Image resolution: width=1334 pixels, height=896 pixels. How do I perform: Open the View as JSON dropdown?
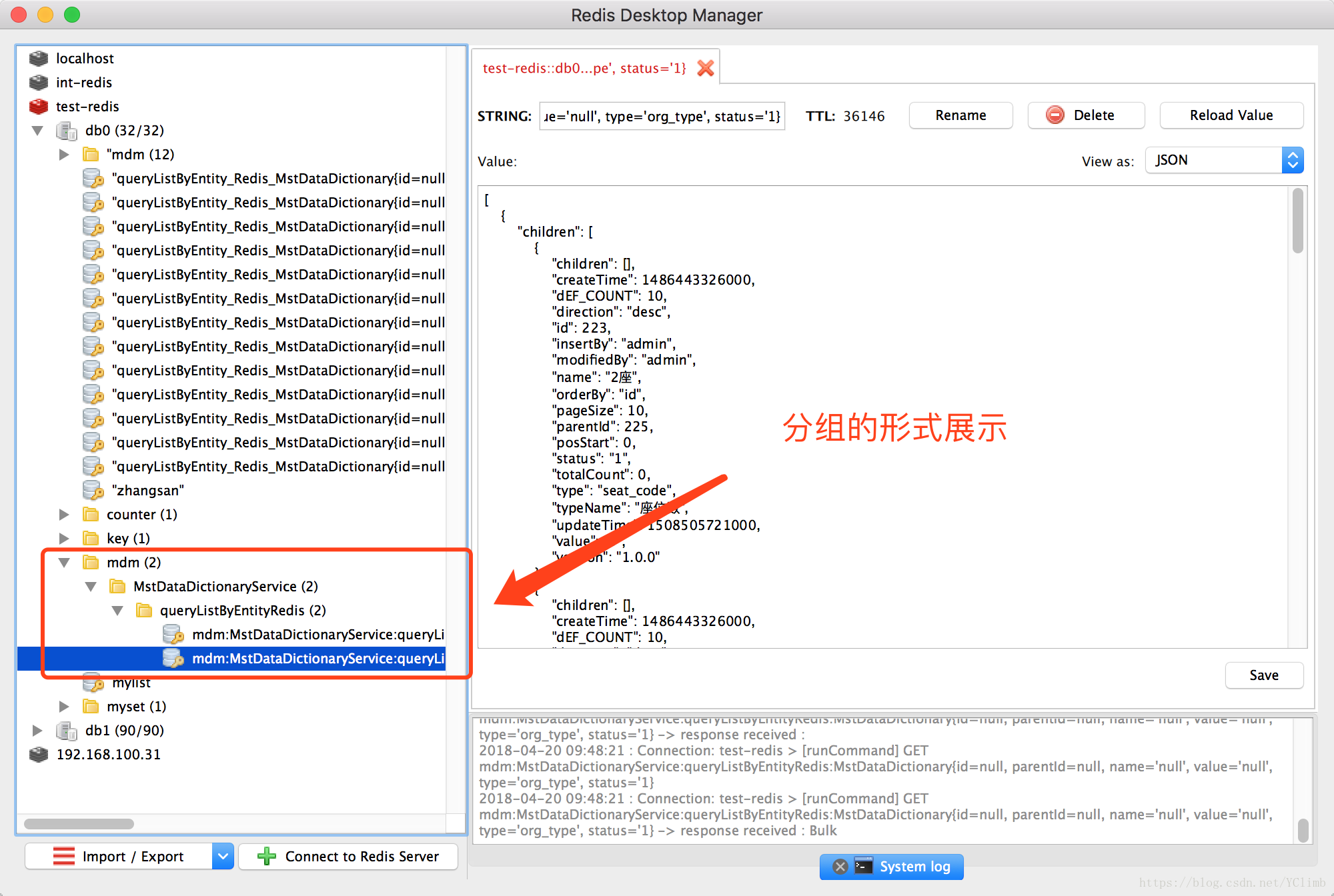coord(1224,160)
